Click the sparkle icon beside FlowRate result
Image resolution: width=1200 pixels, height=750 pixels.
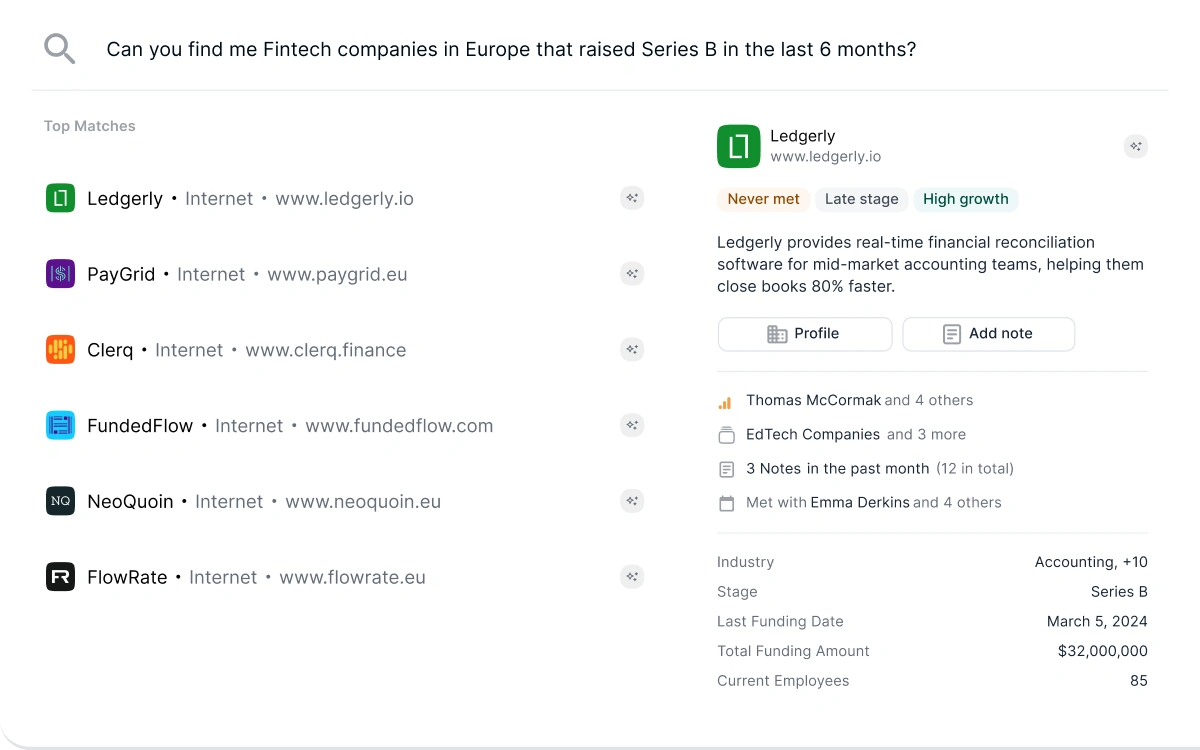click(632, 577)
